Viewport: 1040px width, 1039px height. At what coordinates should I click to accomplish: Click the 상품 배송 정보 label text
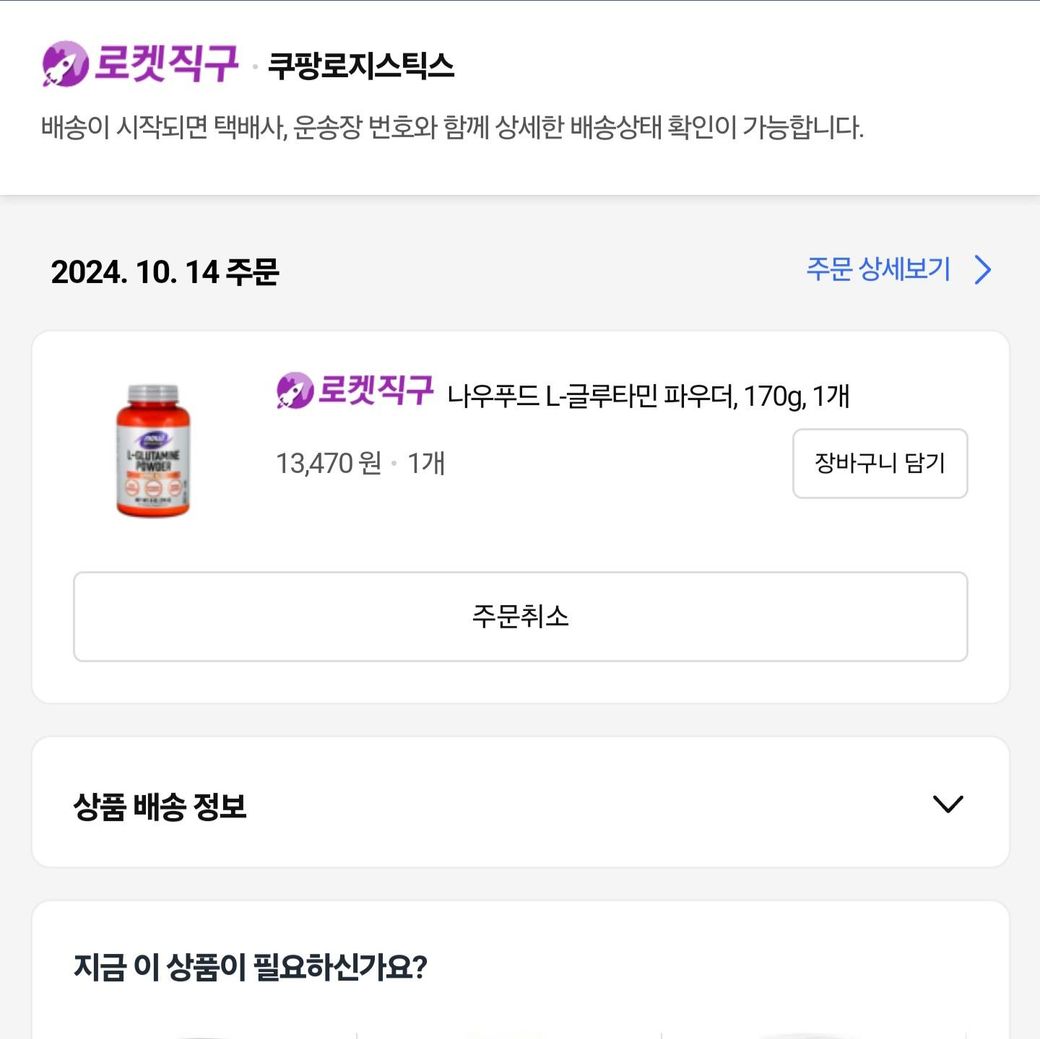coord(160,806)
